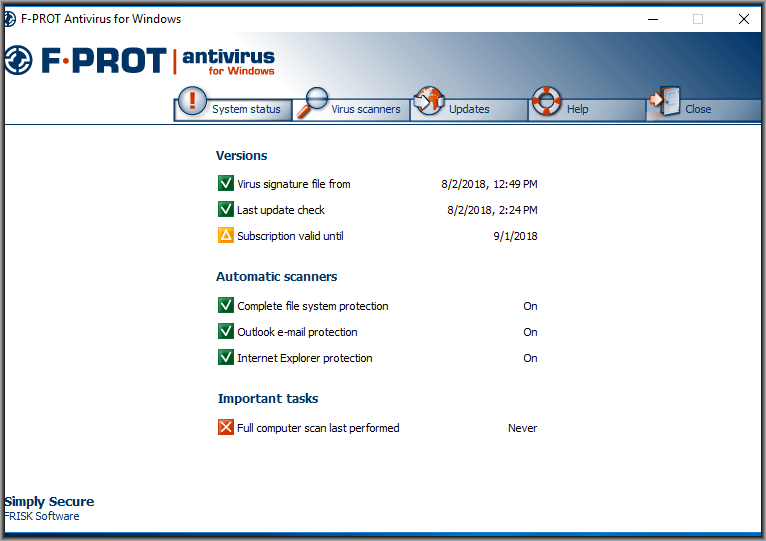Select 'Subscription valid until' label
Image resolution: width=766 pixels, height=541 pixels.
pos(290,236)
